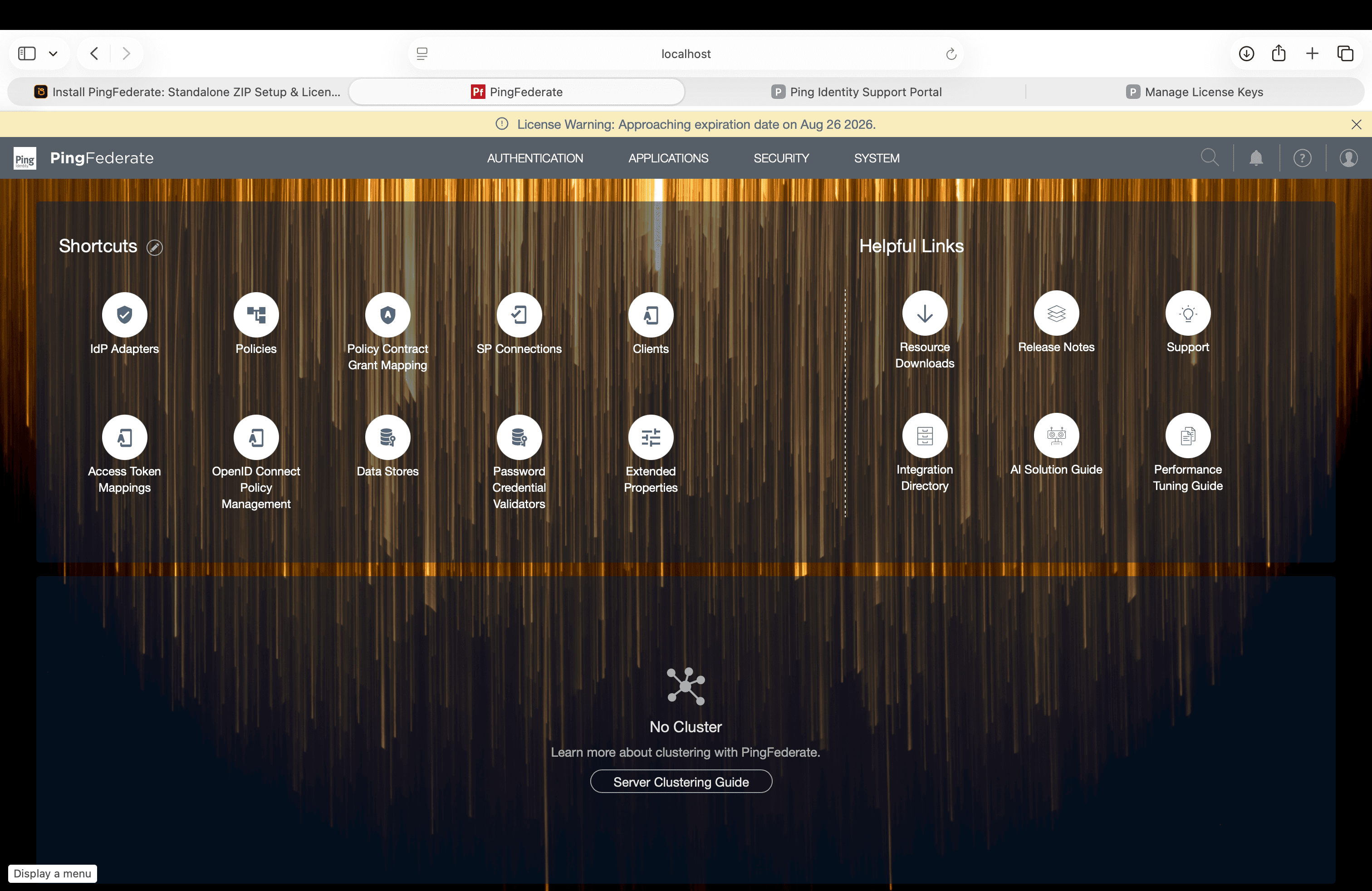Open the SECURITY menu
Screen dimensions: 1372x891
pyautogui.click(x=781, y=158)
